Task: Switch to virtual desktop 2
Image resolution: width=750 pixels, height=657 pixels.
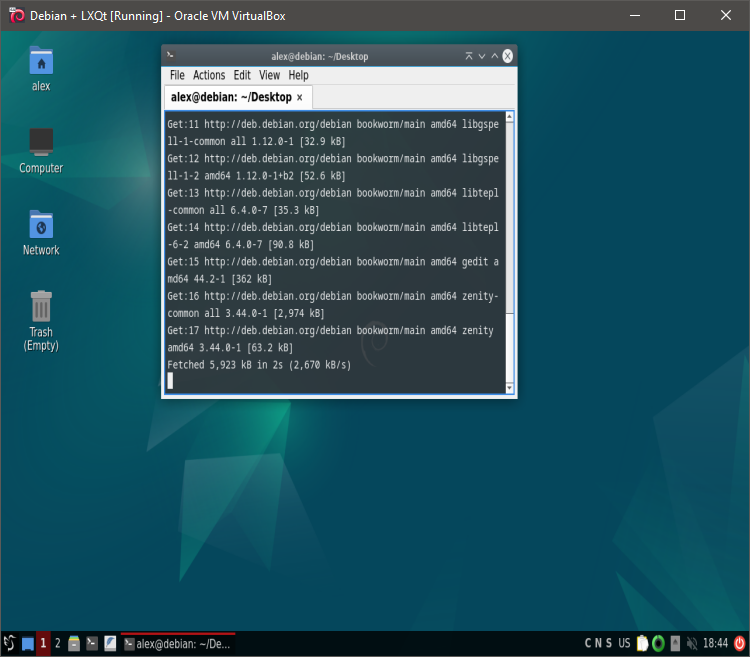Action: tap(57, 644)
